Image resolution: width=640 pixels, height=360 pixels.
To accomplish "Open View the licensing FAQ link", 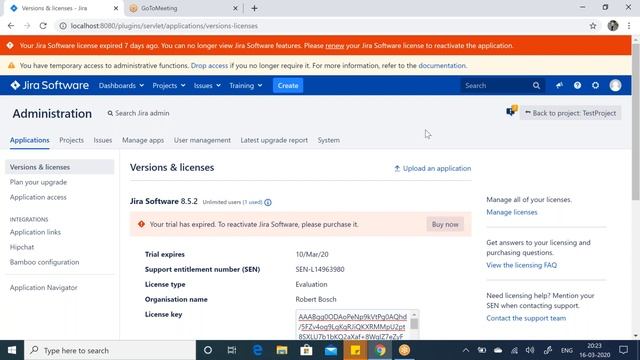I will [x=521, y=265].
